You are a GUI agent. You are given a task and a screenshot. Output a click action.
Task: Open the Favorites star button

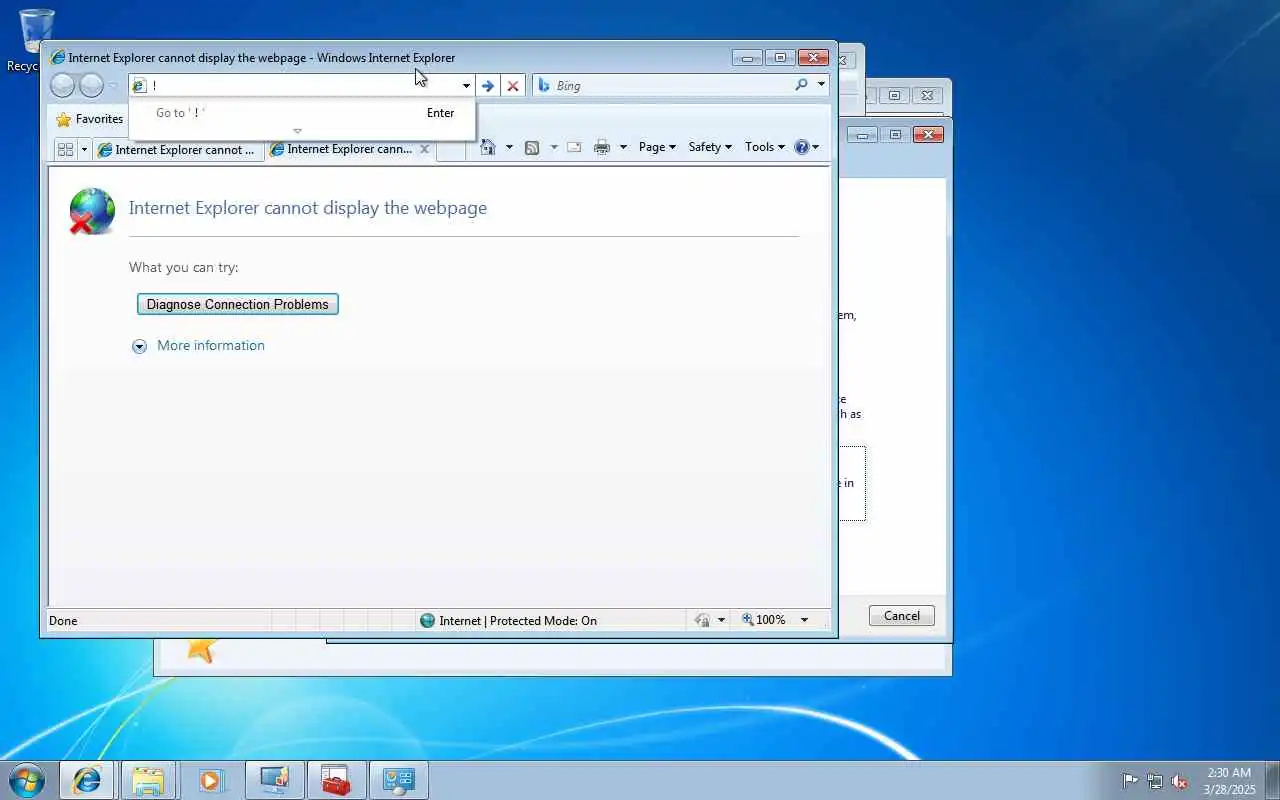(x=89, y=119)
